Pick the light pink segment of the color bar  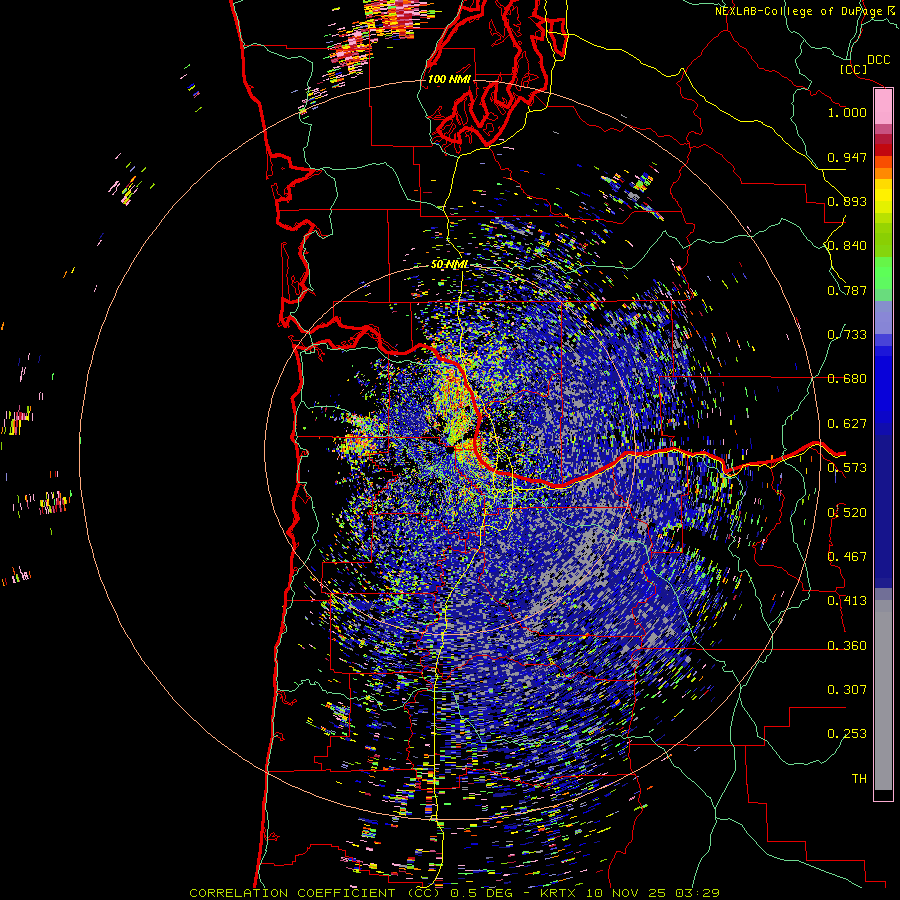(x=883, y=106)
